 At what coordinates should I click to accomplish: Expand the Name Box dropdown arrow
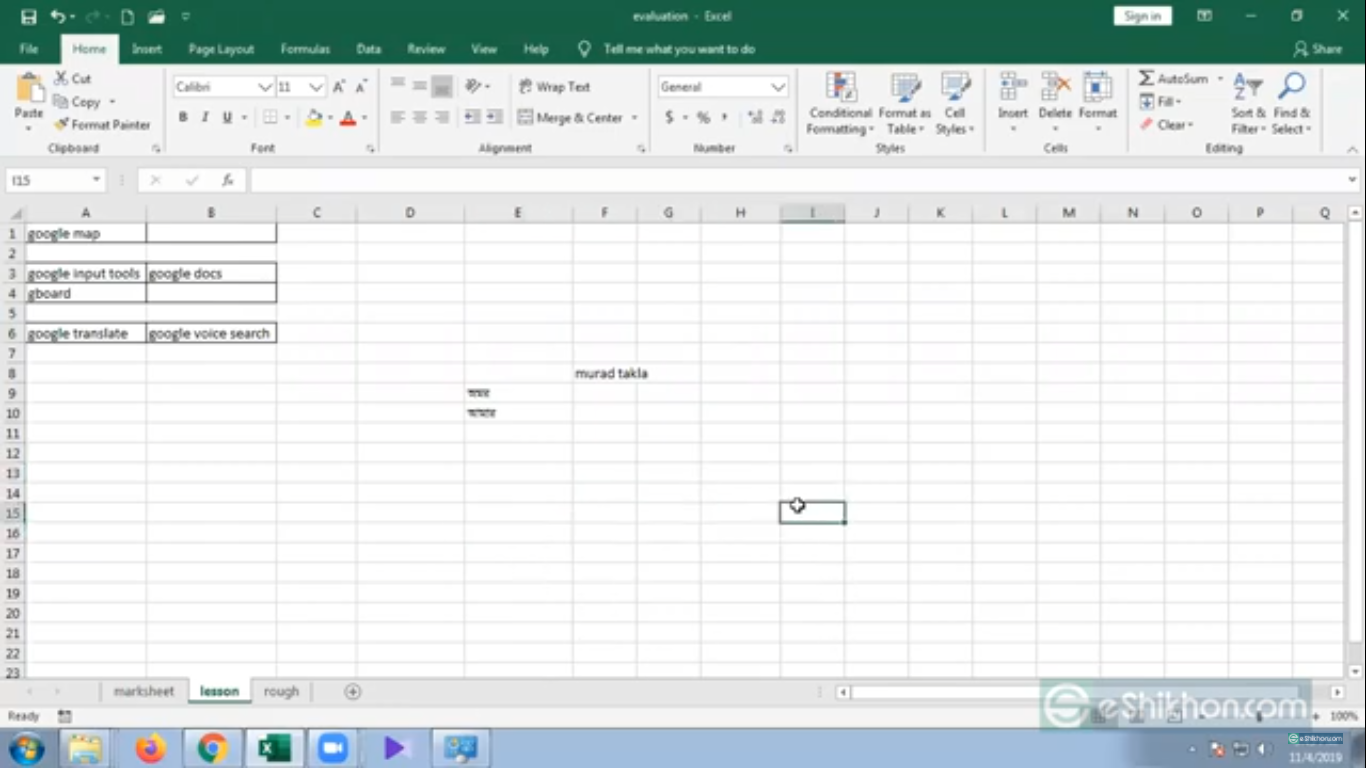97,180
